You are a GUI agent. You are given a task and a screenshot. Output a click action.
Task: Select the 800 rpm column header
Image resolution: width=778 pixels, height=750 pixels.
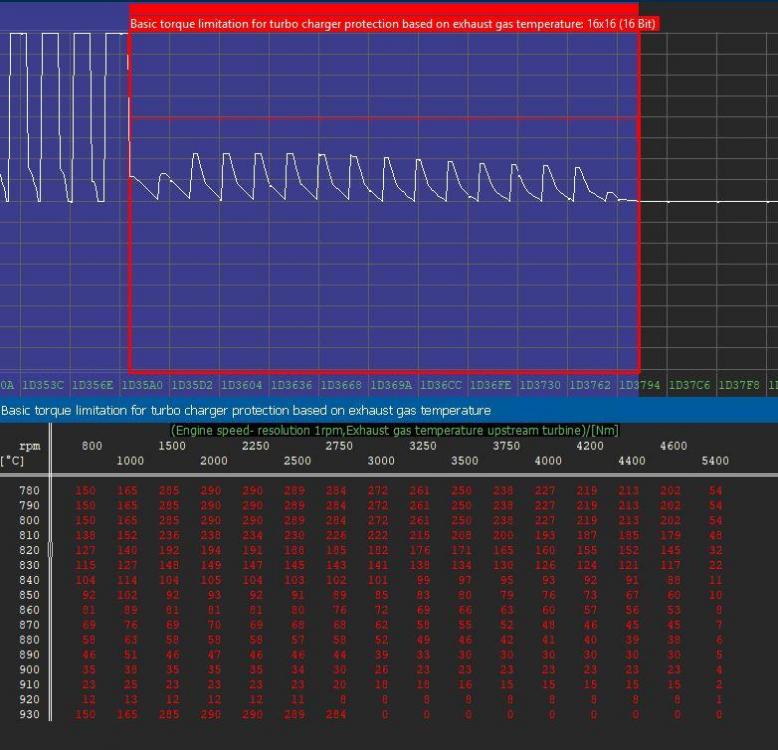(92, 446)
